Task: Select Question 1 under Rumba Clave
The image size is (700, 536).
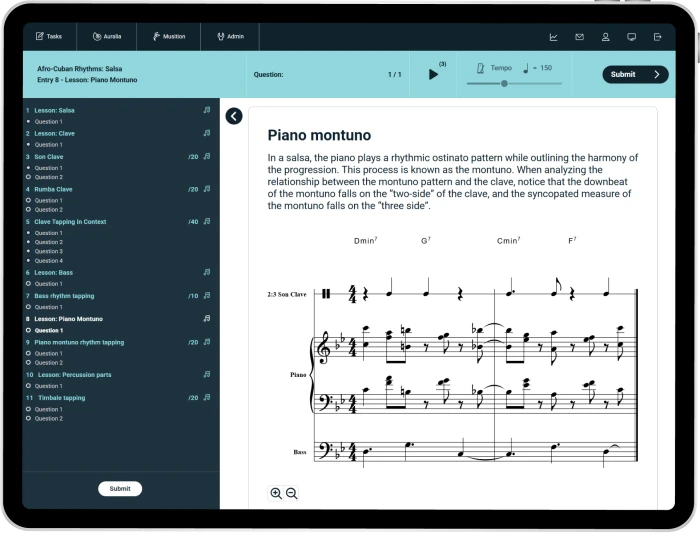Action: point(48,200)
